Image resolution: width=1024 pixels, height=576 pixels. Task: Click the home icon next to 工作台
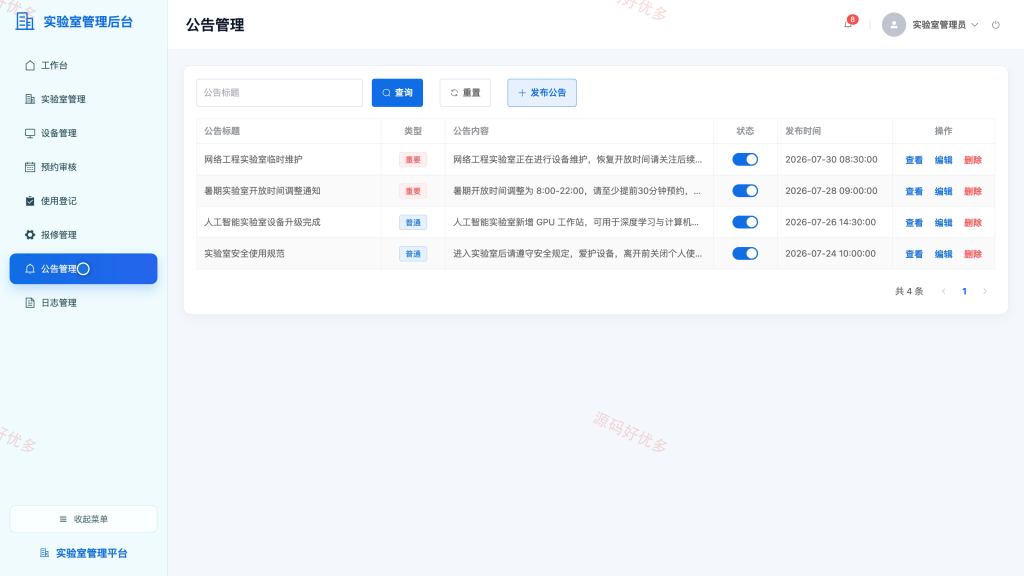30,65
